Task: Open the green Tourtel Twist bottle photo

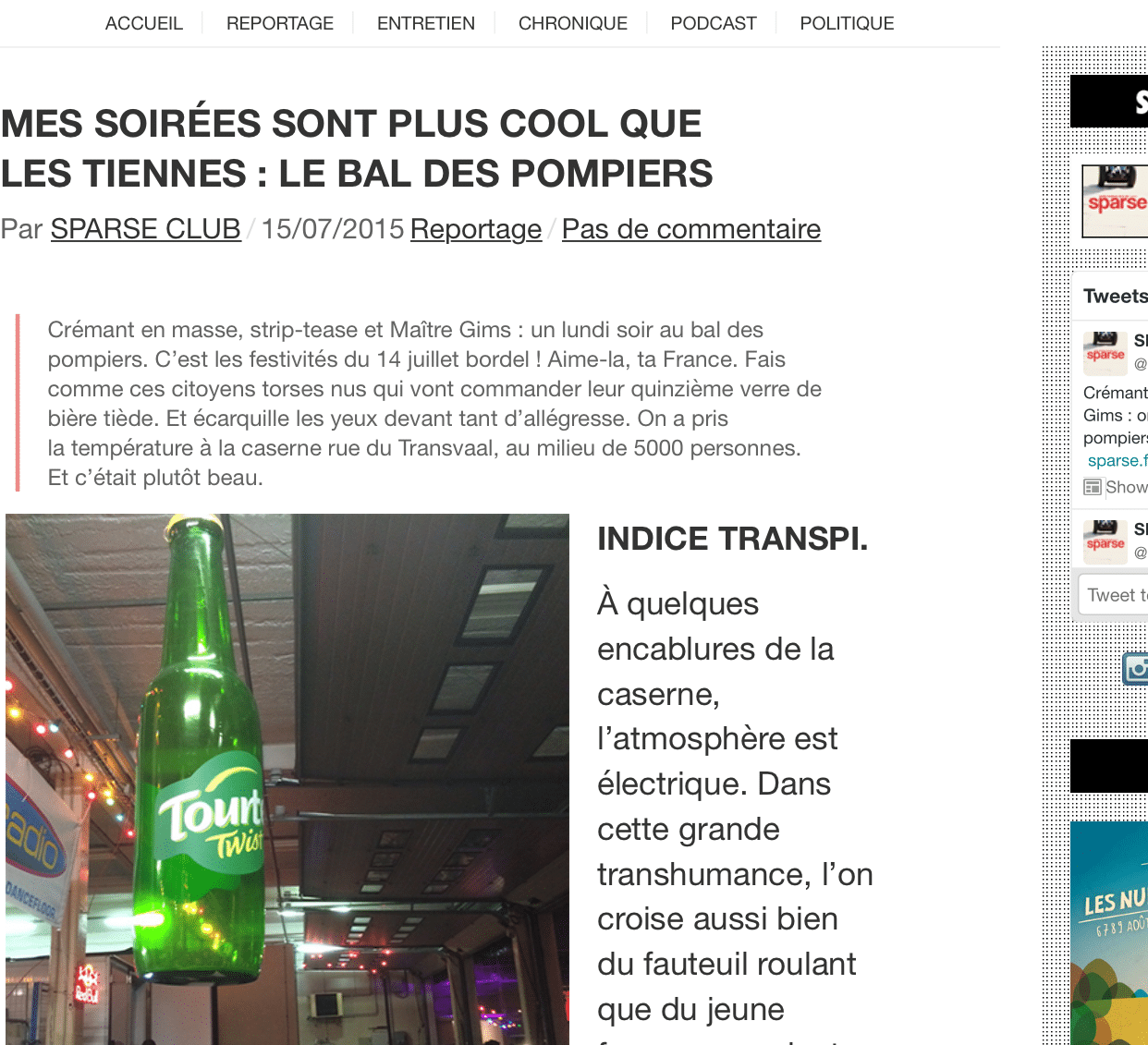Action: (x=287, y=779)
